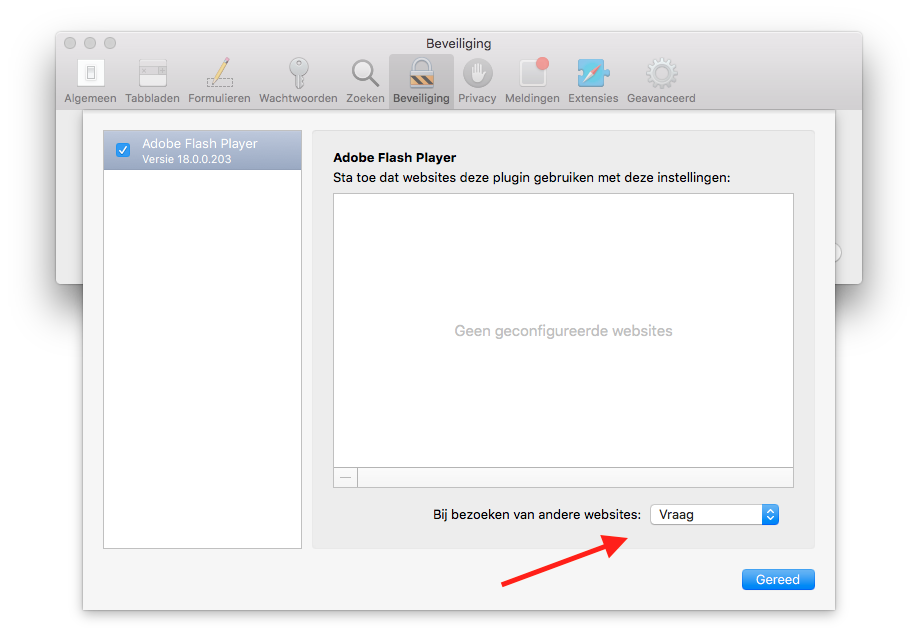
Task: Show the Meldingen notification settings
Action: pyautogui.click(x=533, y=80)
